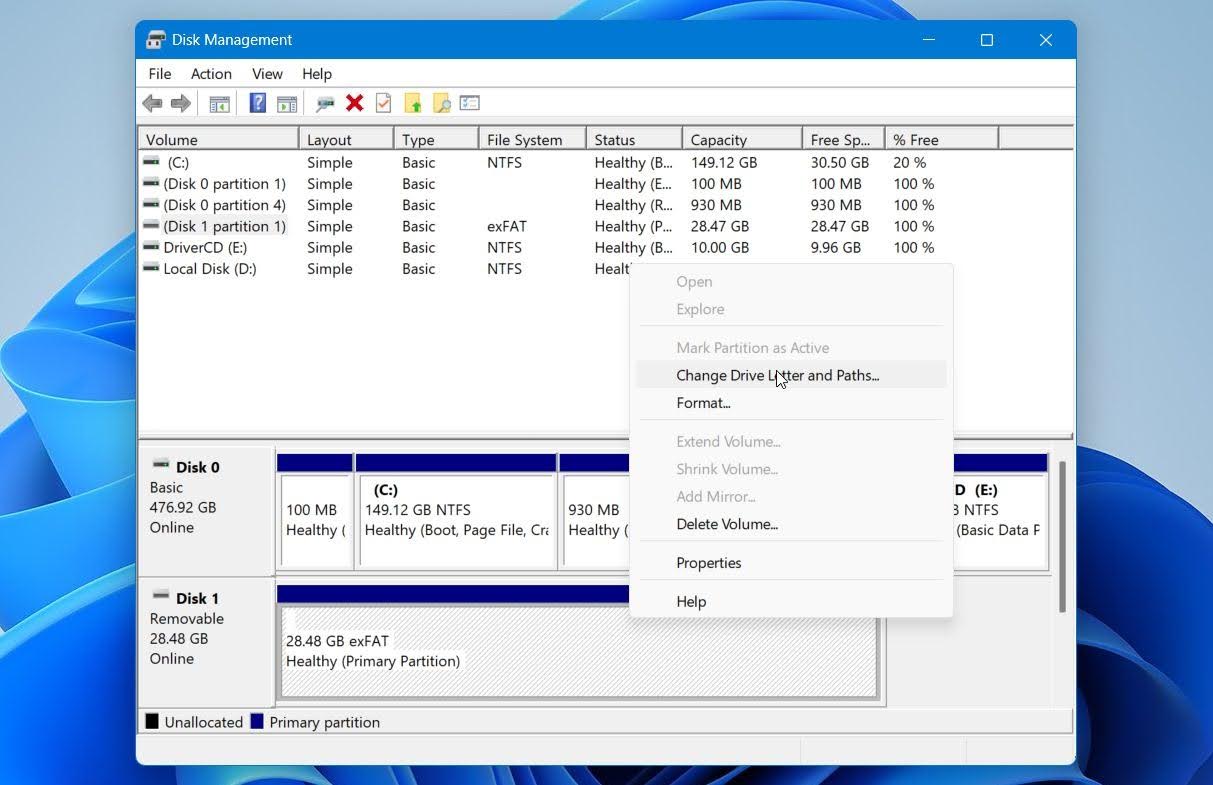Click the % Free column header
The image size is (1213, 785).
click(941, 139)
